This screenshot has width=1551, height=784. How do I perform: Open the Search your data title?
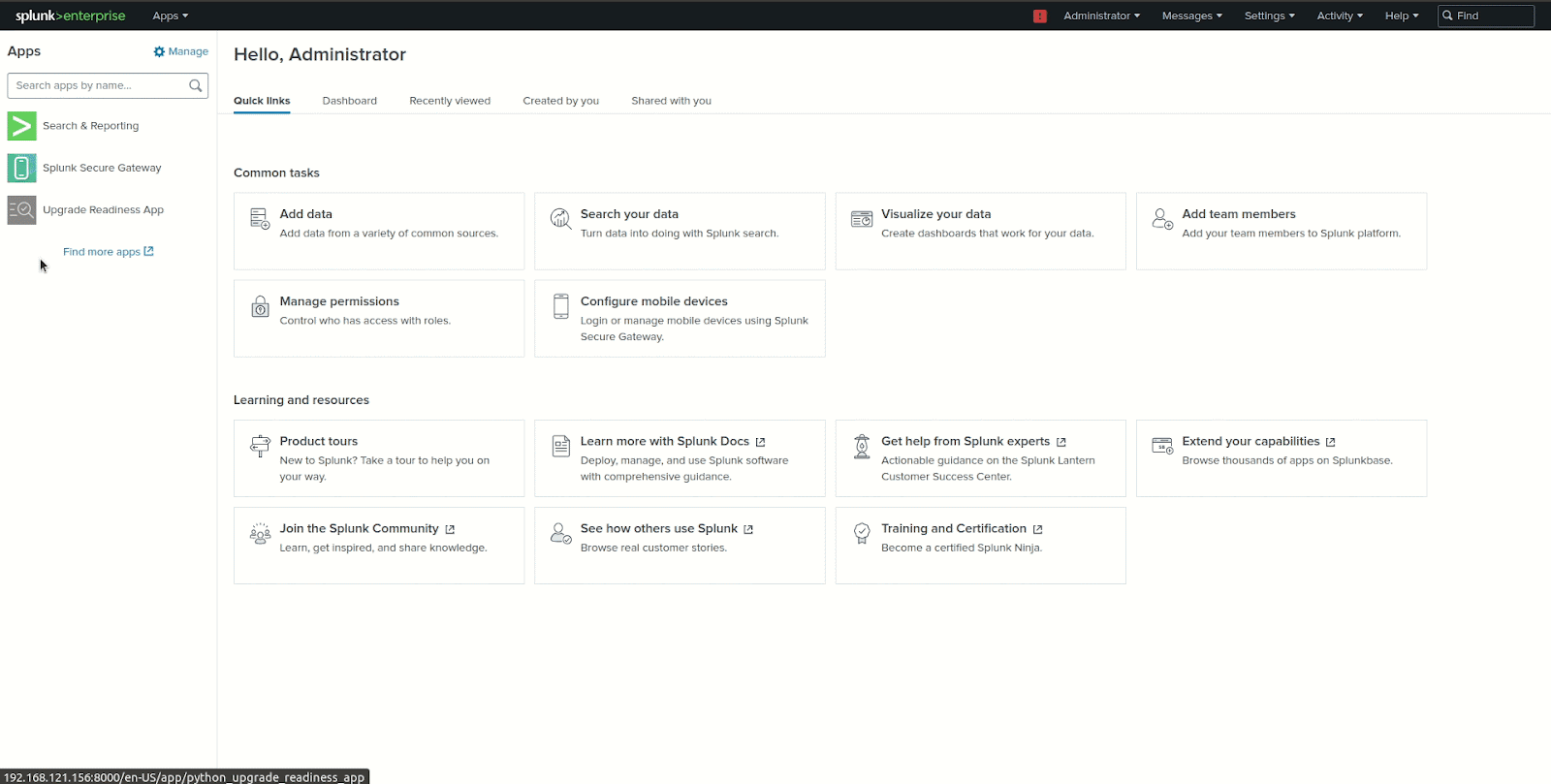pos(629,214)
